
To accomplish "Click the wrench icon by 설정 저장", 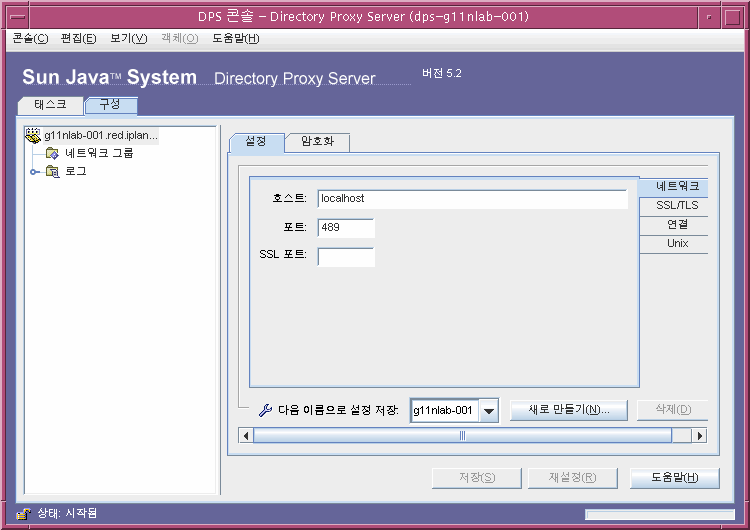I will pos(265,410).
